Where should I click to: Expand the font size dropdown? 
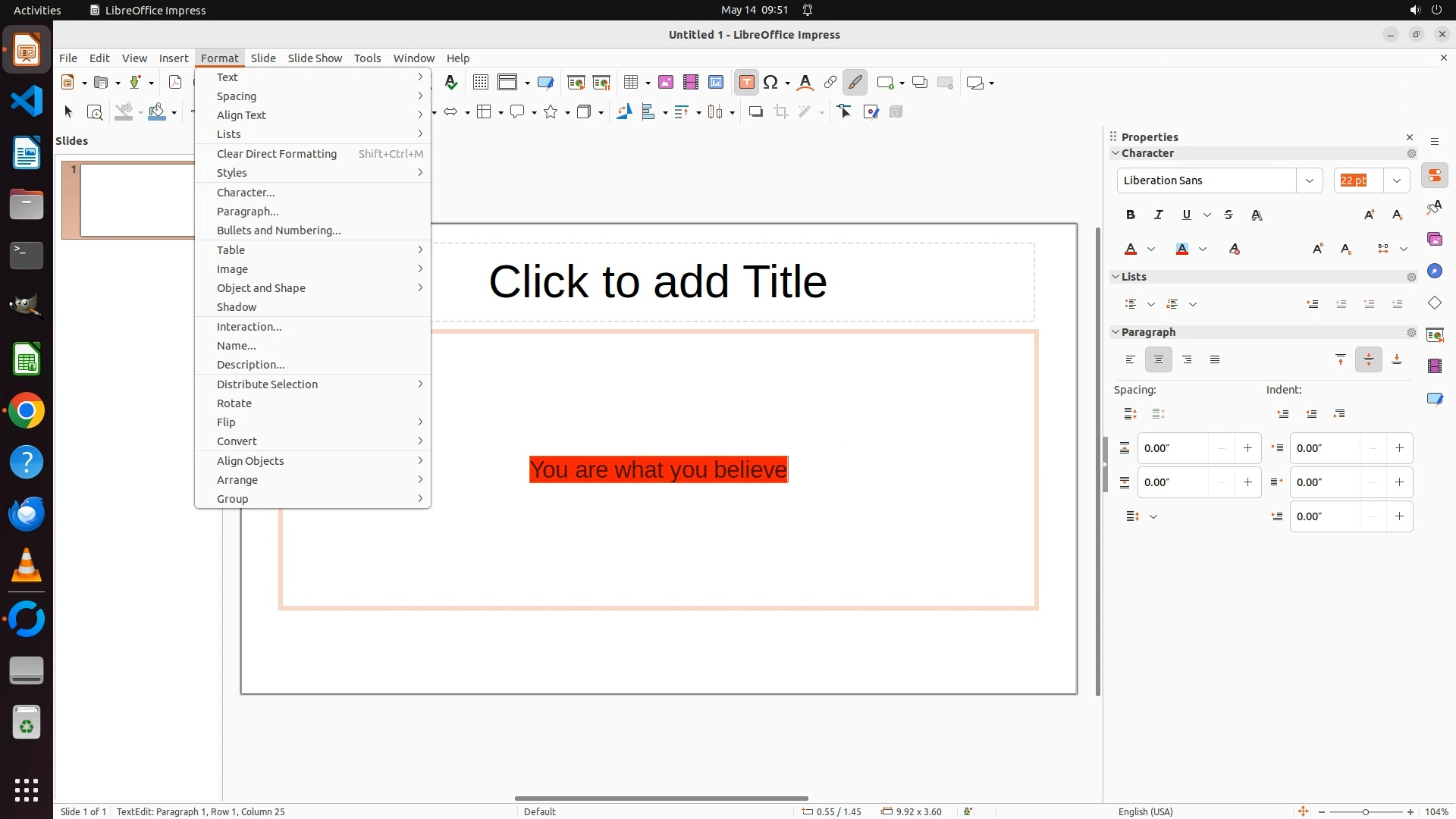(x=1396, y=180)
